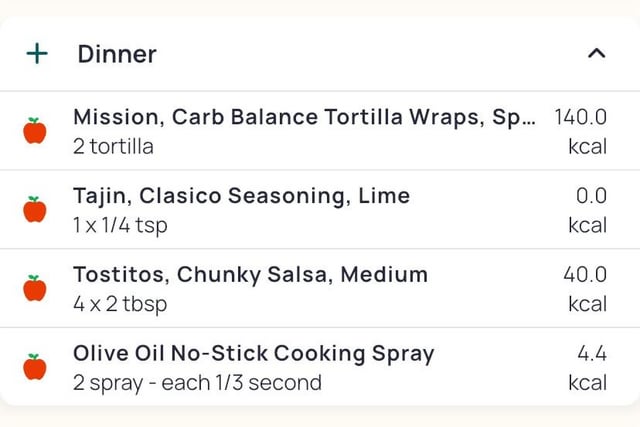This screenshot has width=640, height=427.
Task: Tap apple icon beside Olive Oil Cooking Spray
Action: point(35,367)
